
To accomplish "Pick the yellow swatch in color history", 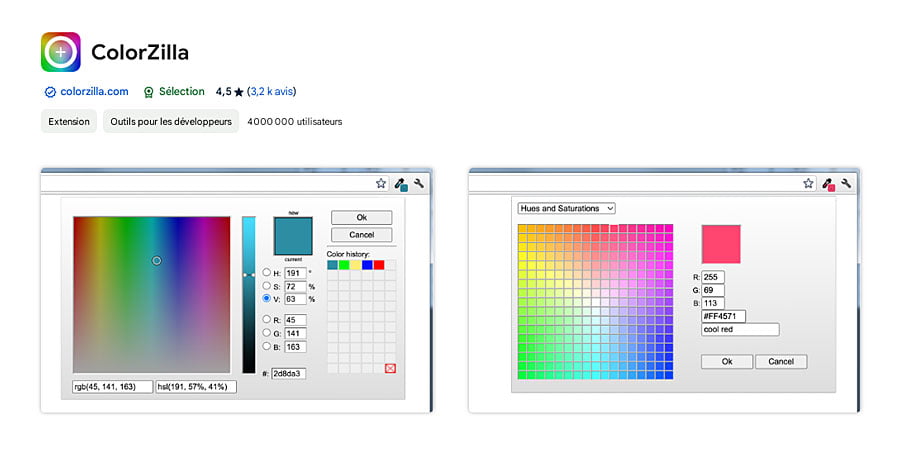I will (356, 265).
